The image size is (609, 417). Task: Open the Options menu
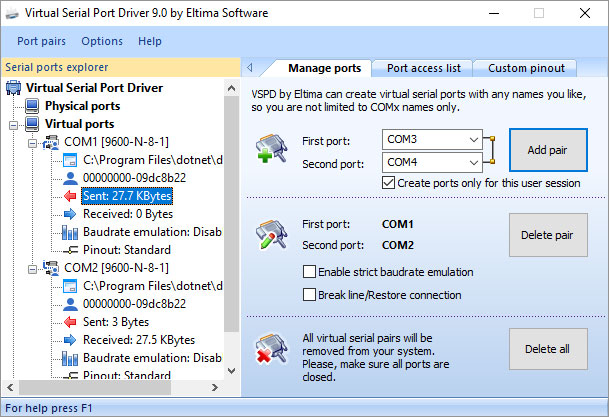[102, 41]
